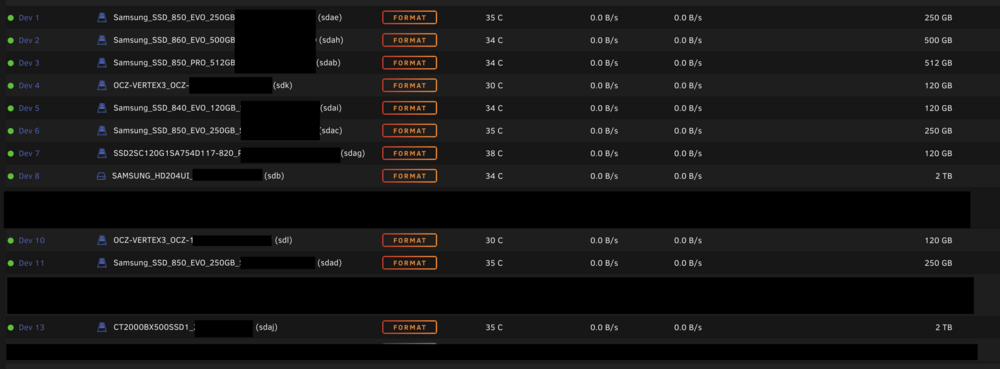Click the drive icon beside CT2000BX500SSD1
The image size is (1000, 369).
pyautogui.click(x=101, y=328)
